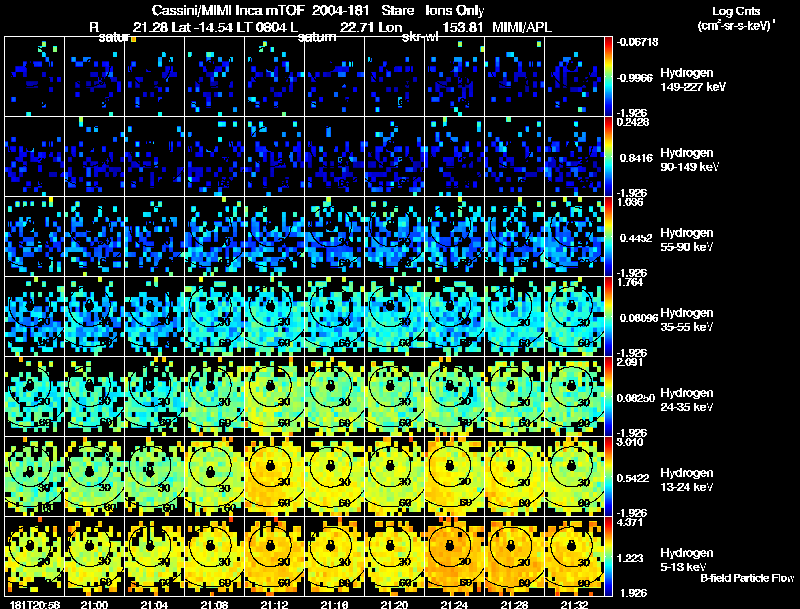The height and width of the screenshot is (609, 800).
Task: Select the 24-35 keV panel at 21:04
Action: coord(154,397)
